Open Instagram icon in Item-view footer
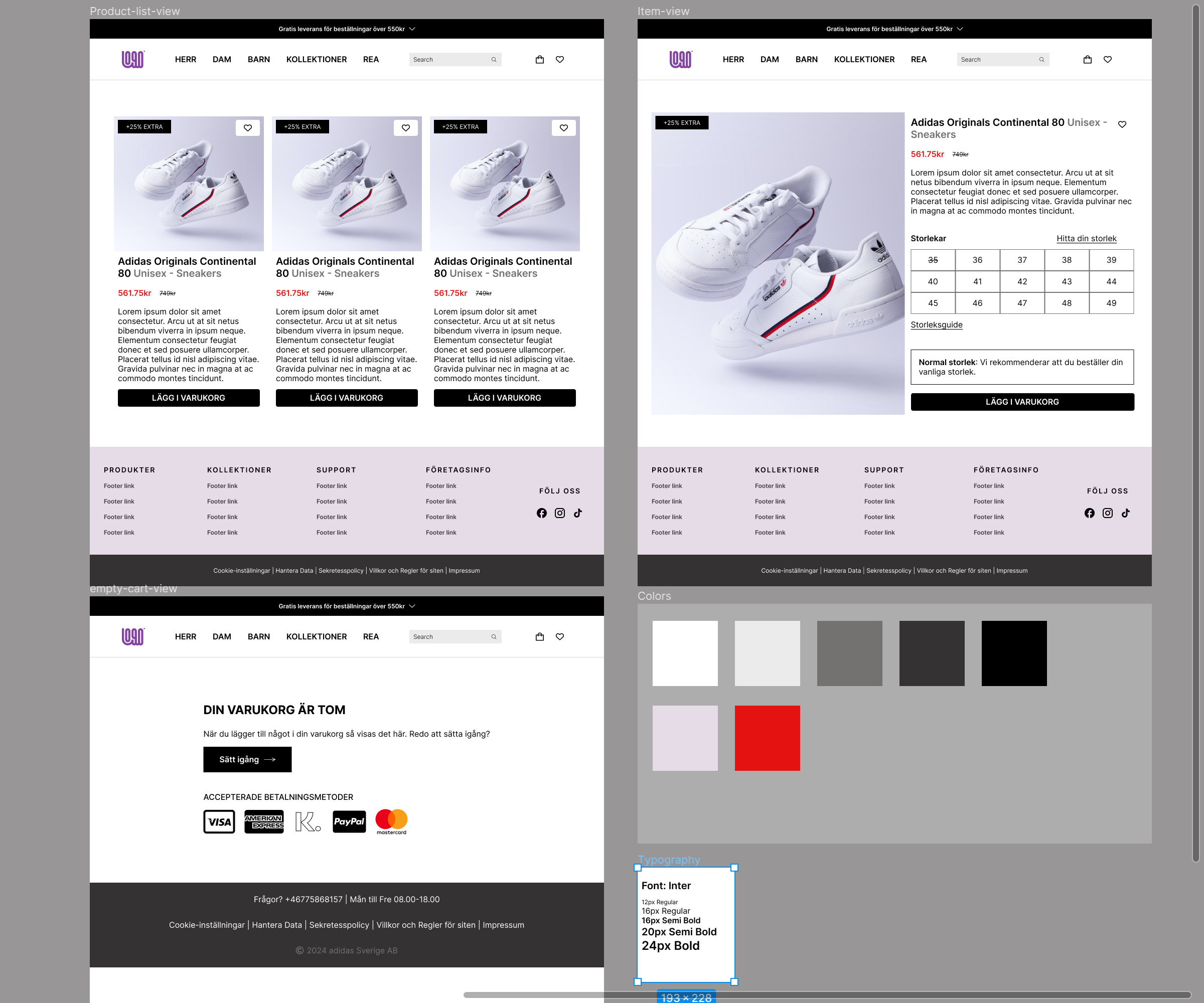The width and height of the screenshot is (1204, 1003). click(x=1108, y=513)
